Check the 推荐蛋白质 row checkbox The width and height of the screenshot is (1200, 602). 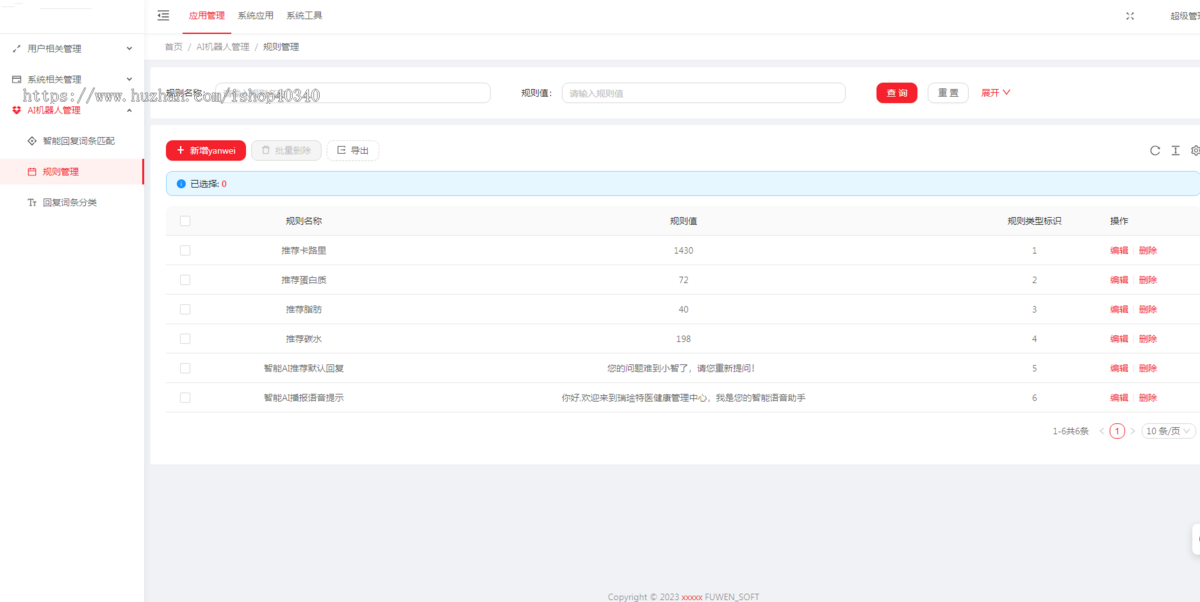coord(185,280)
